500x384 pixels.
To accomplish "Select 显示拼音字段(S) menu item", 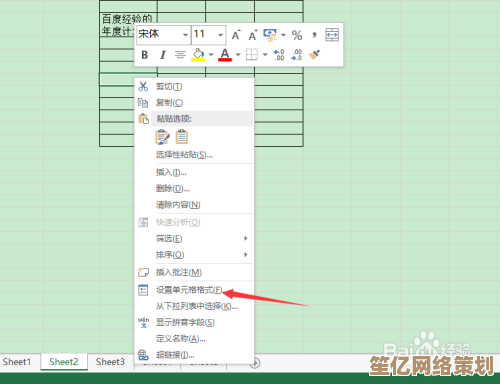I will 195,322.
